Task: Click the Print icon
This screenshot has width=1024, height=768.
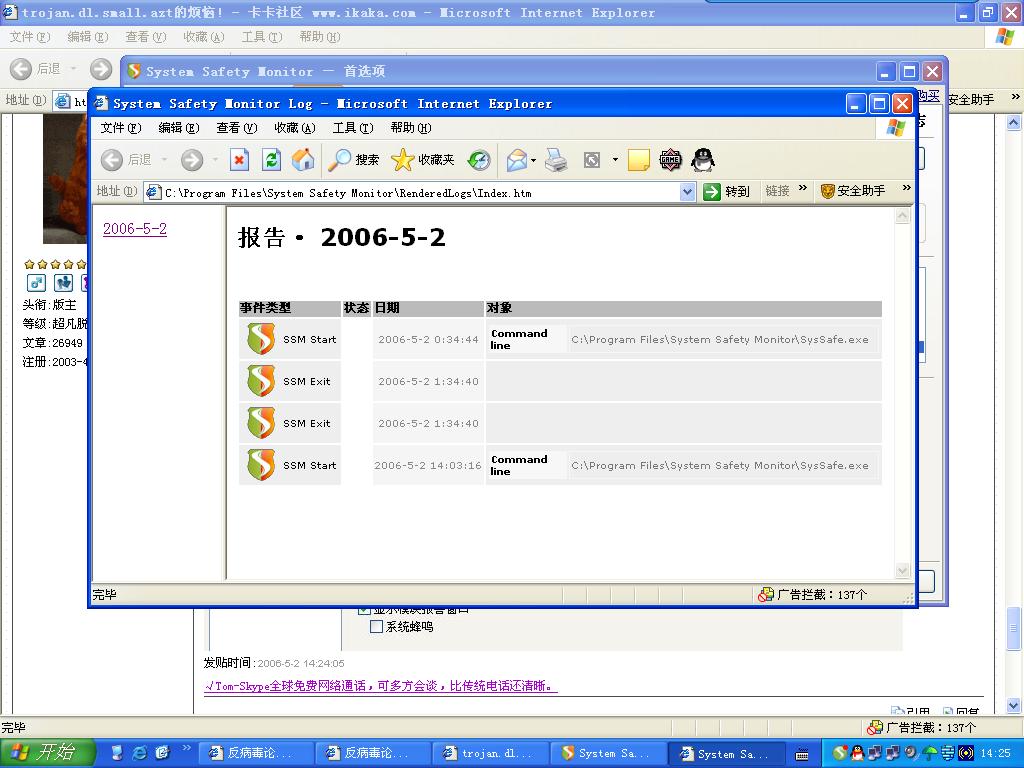Action: coord(556,160)
